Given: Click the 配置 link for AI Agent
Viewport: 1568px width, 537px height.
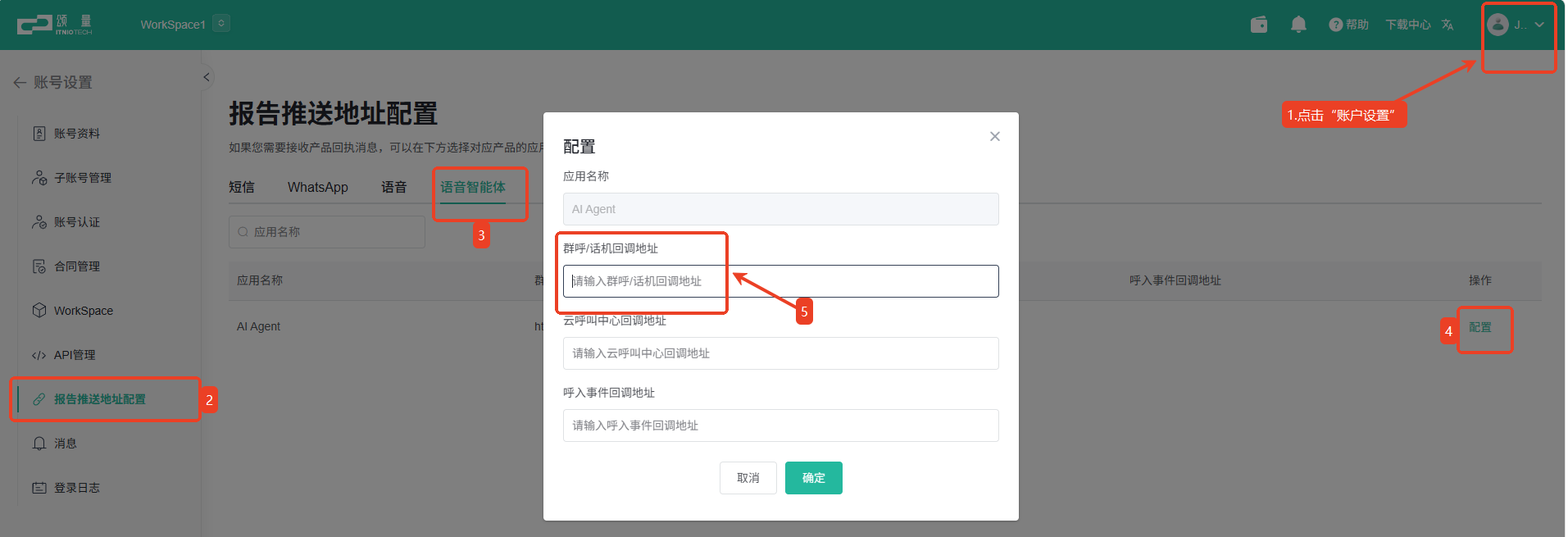Looking at the screenshot, I should (1480, 327).
